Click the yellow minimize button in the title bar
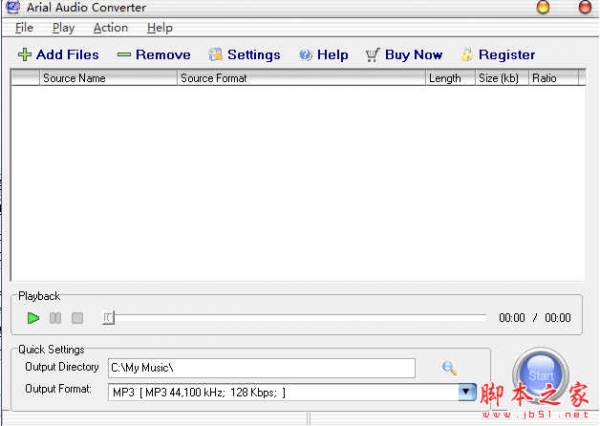Screen dimensions: 600x426 (x=543, y=7)
